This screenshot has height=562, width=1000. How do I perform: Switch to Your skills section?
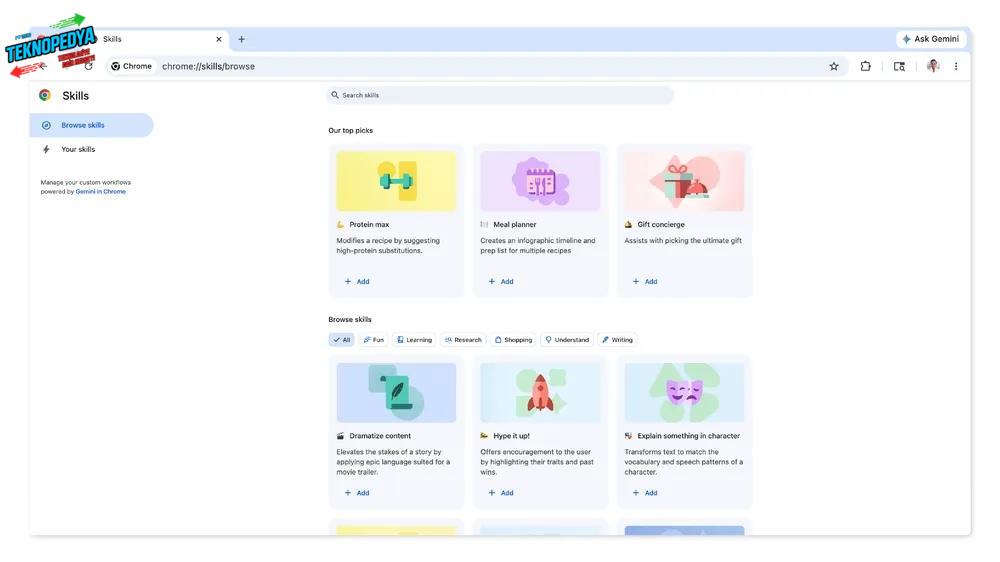click(78, 149)
